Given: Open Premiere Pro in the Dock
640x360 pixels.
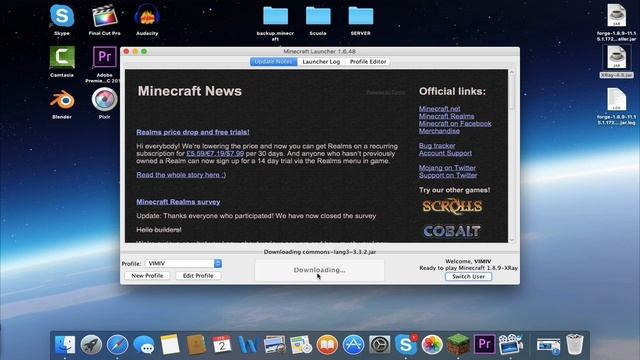Looking at the screenshot, I should click(x=484, y=345).
